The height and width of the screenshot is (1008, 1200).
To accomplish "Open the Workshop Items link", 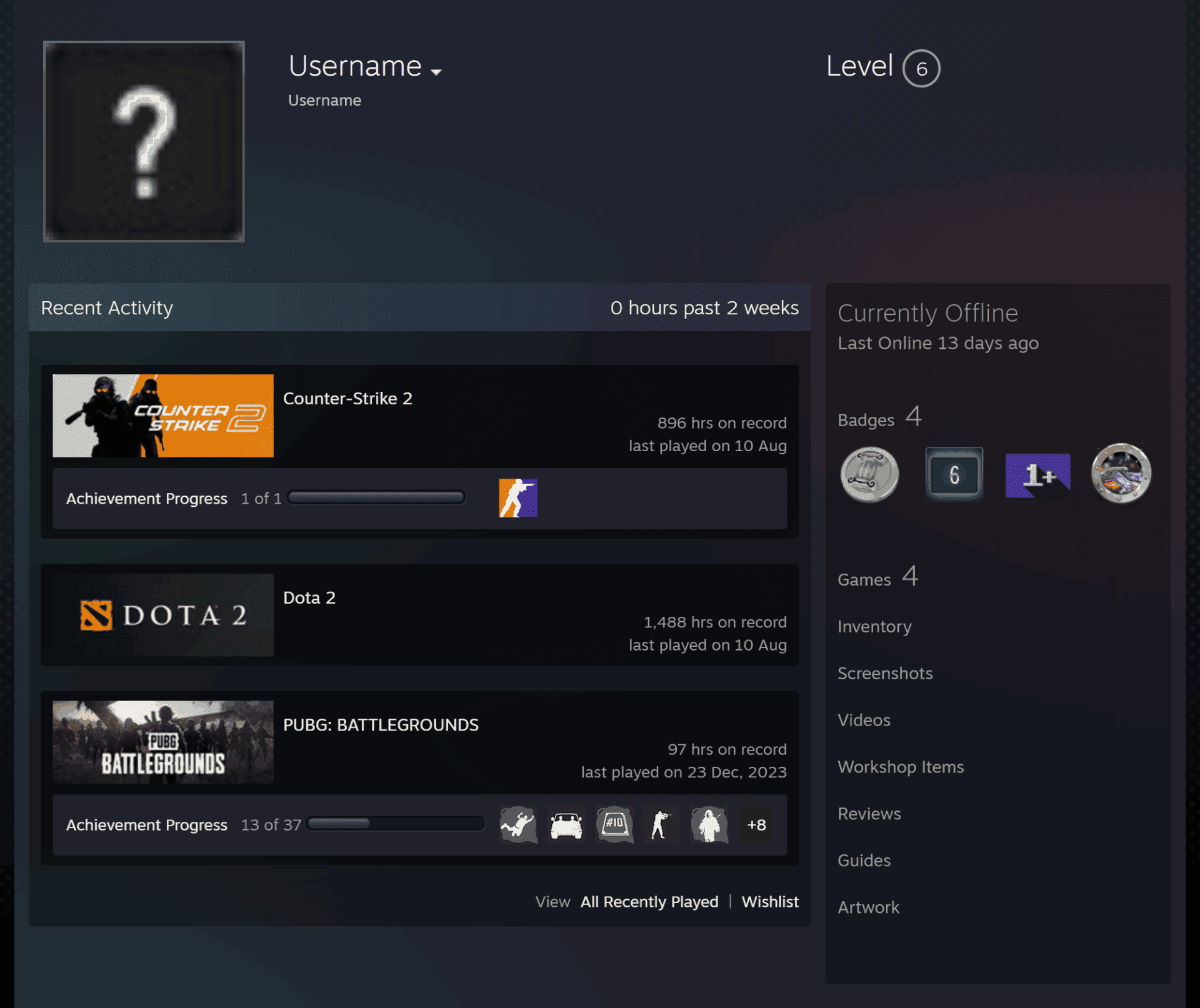I will (901, 767).
